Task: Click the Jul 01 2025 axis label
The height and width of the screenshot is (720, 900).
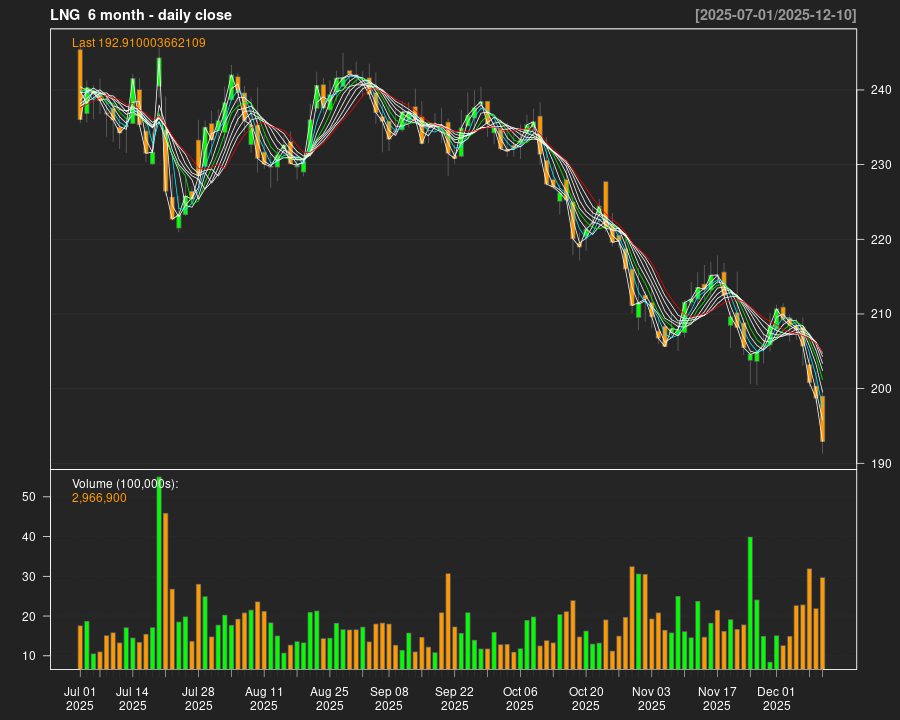Action: [x=81, y=697]
